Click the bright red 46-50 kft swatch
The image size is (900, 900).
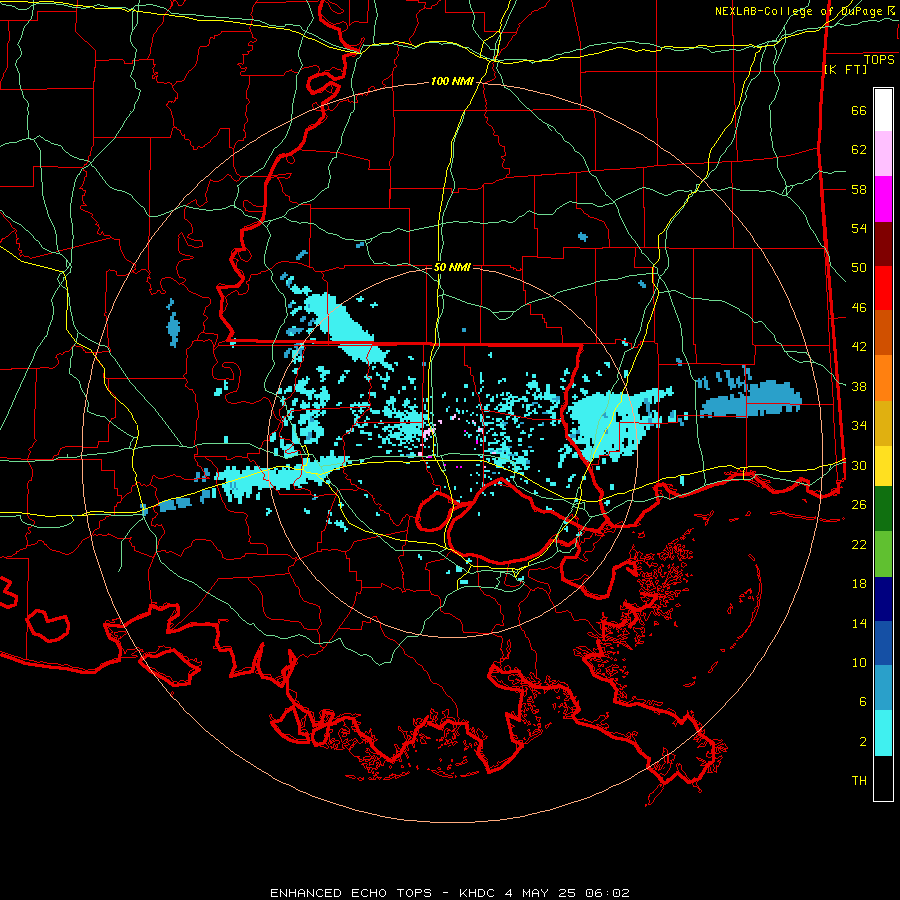tap(883, 288)
